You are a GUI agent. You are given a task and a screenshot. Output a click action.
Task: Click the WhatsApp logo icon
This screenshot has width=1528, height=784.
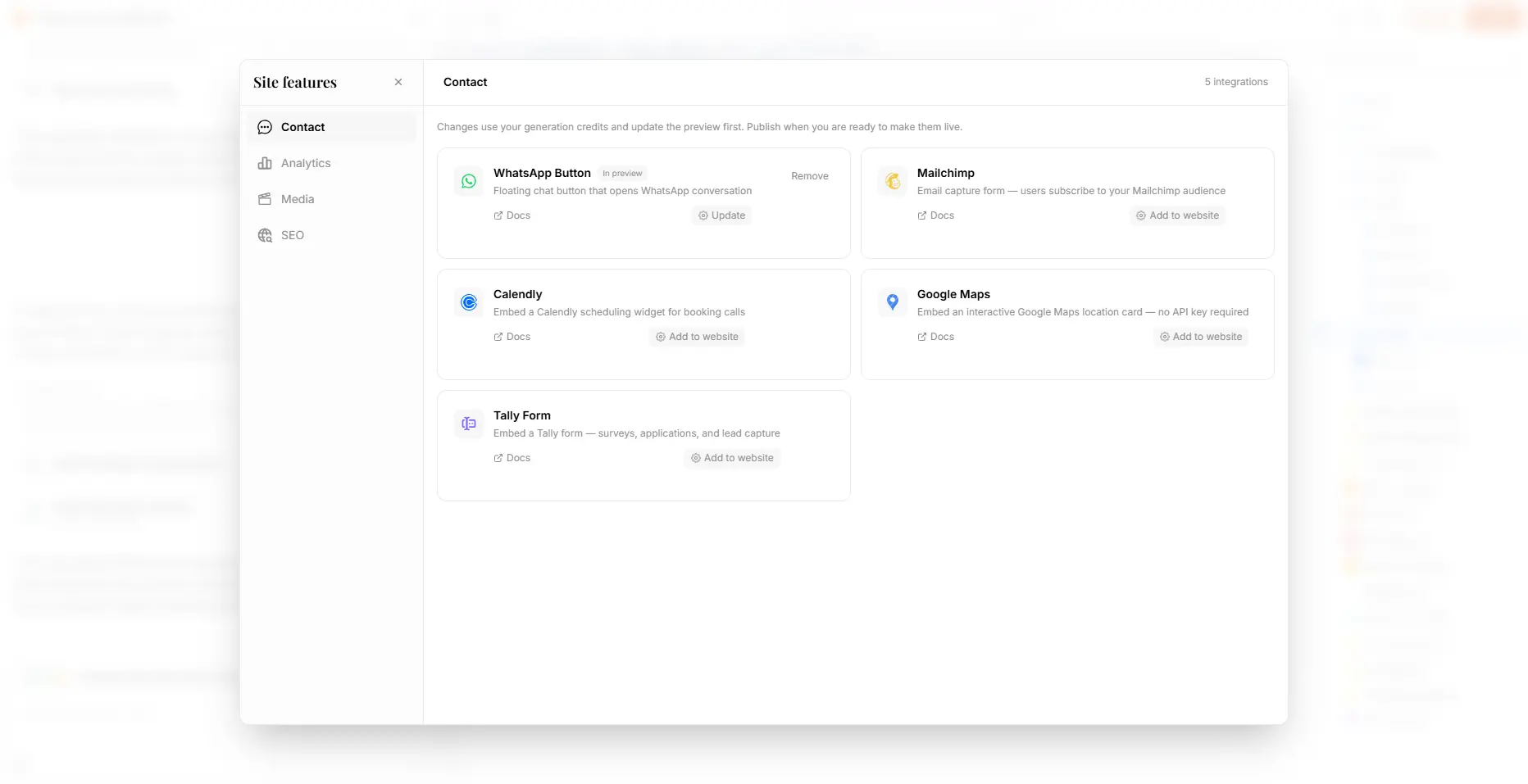469,181
